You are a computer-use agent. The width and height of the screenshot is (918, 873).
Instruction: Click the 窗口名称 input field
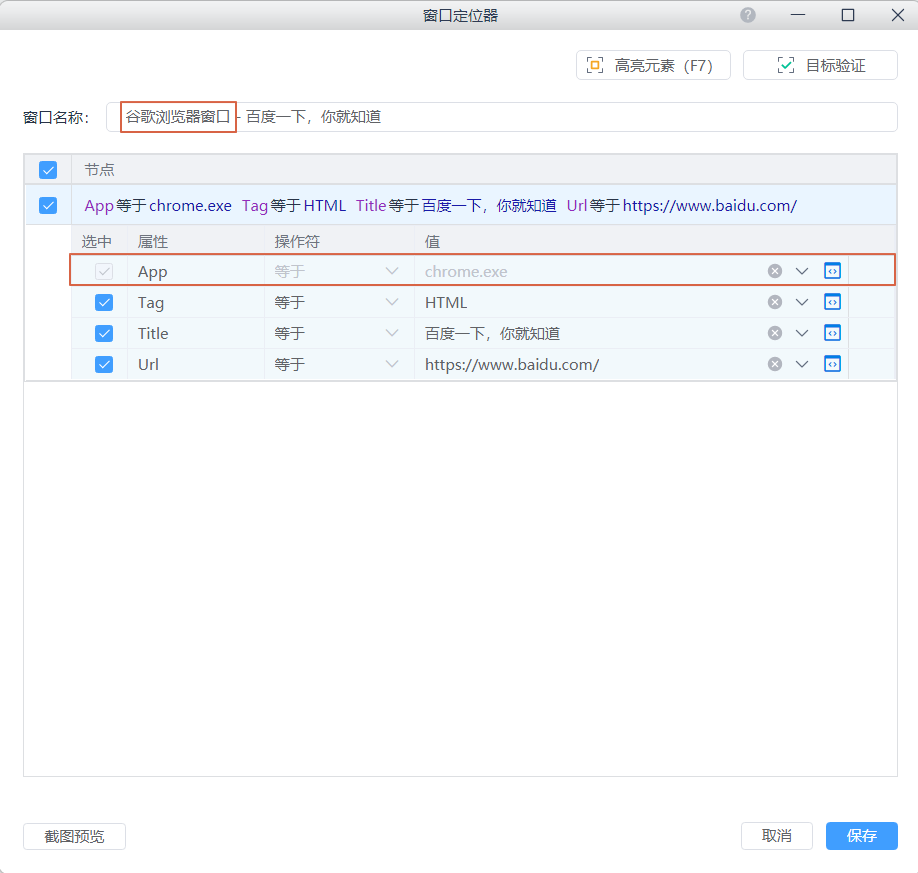(x=560, y=117)
